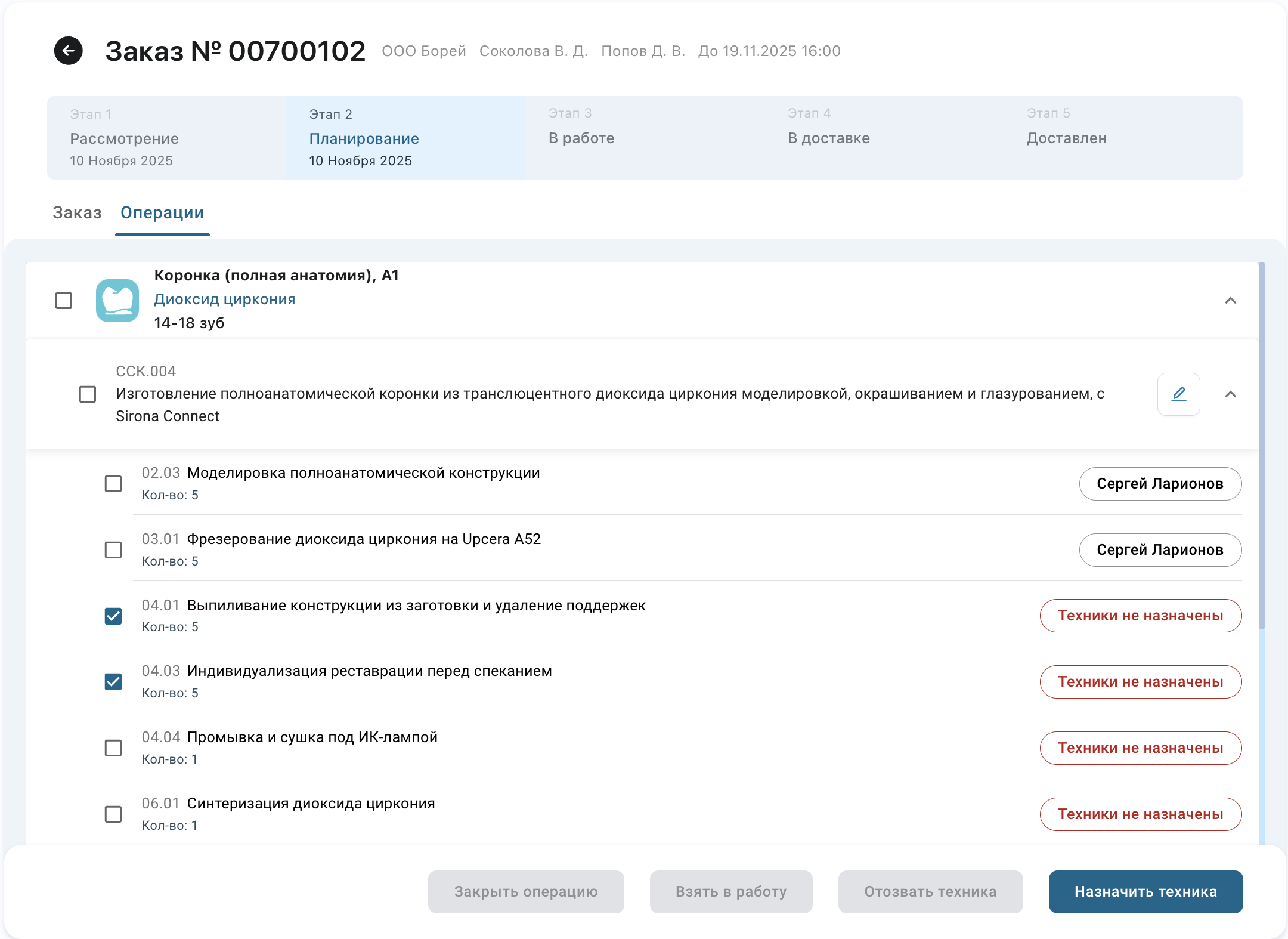Collapse the ССК.004 operation chevron
Viewport: 1288px width, 939px height.
tap(1230, 394)
